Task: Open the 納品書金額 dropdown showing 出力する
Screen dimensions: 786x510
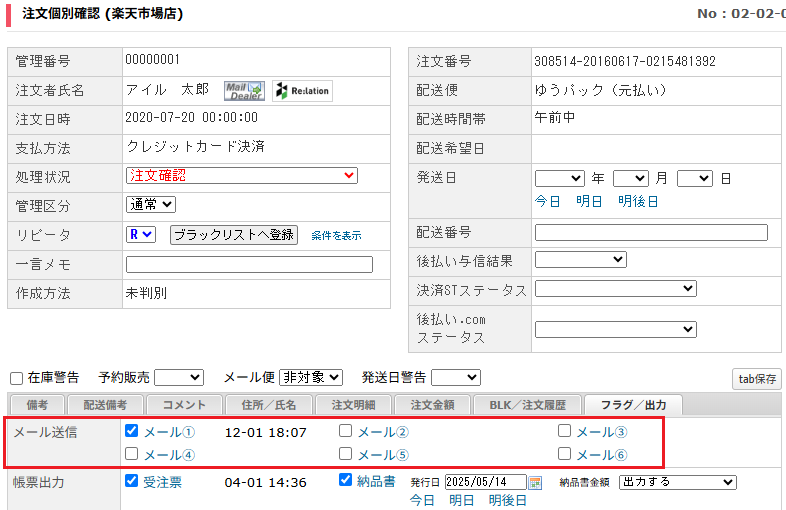Action: click(678, 482)
